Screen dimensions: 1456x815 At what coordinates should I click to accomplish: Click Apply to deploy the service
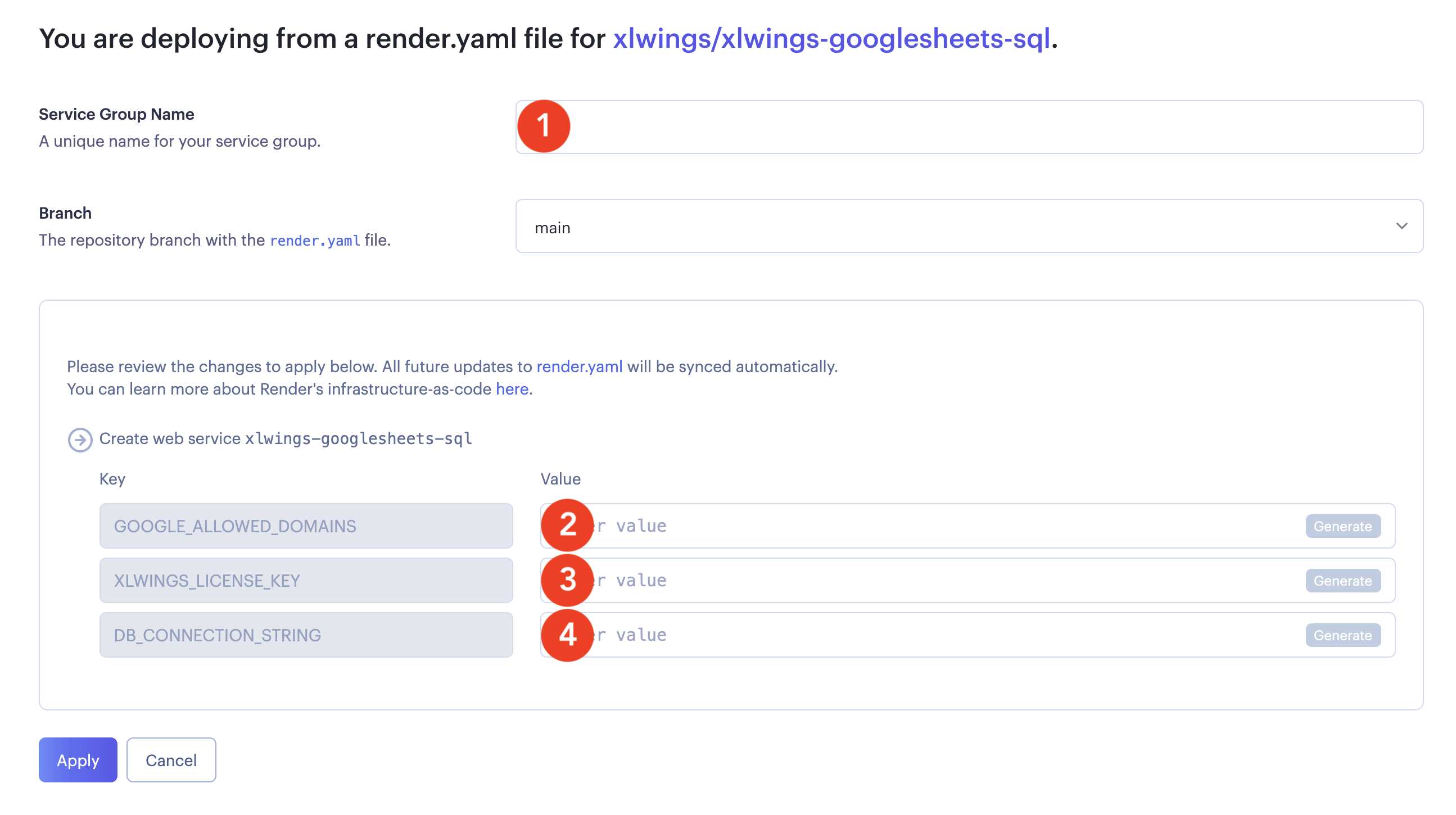[x=79, y=760]
